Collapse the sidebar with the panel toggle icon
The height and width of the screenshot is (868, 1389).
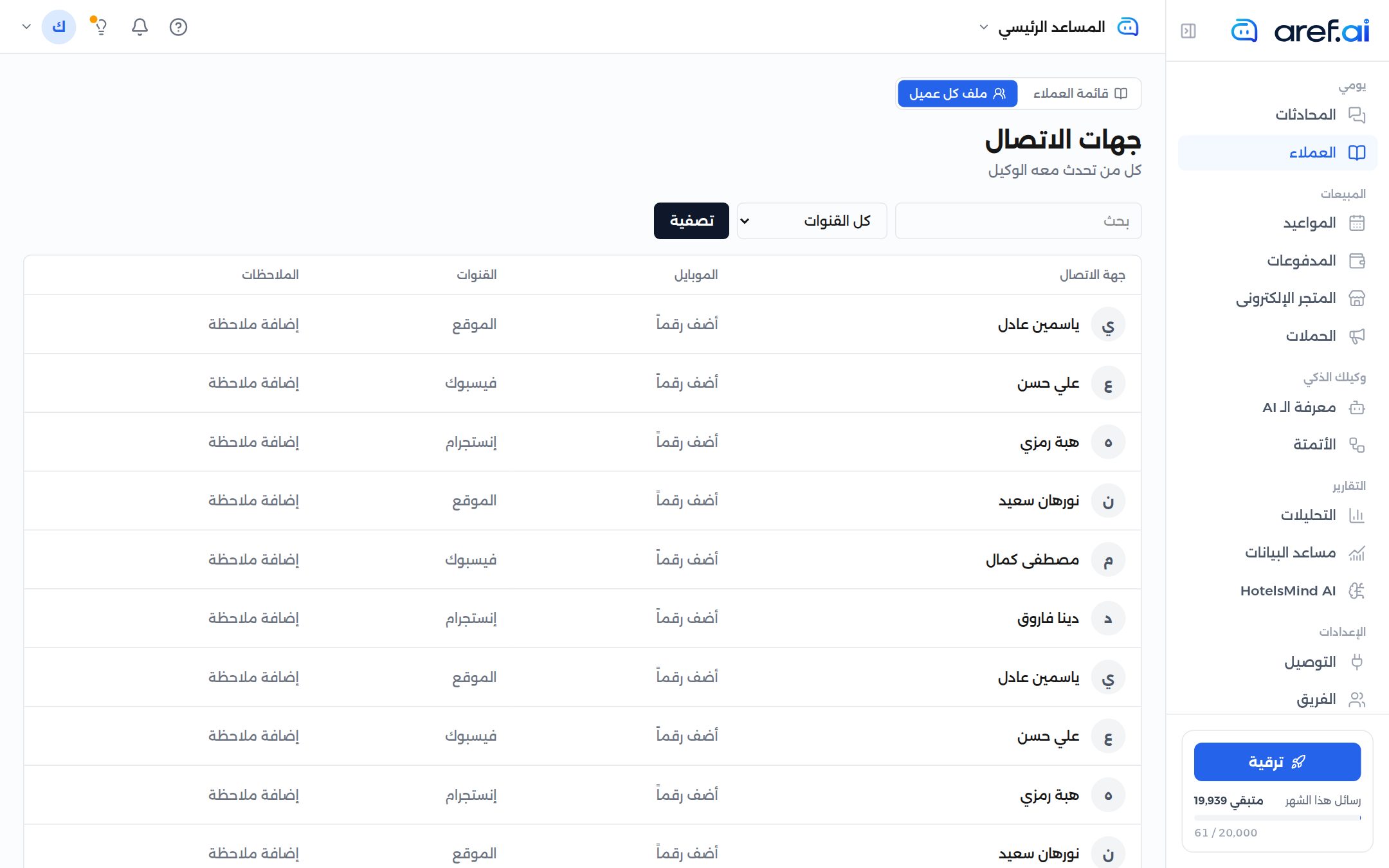1188,31
